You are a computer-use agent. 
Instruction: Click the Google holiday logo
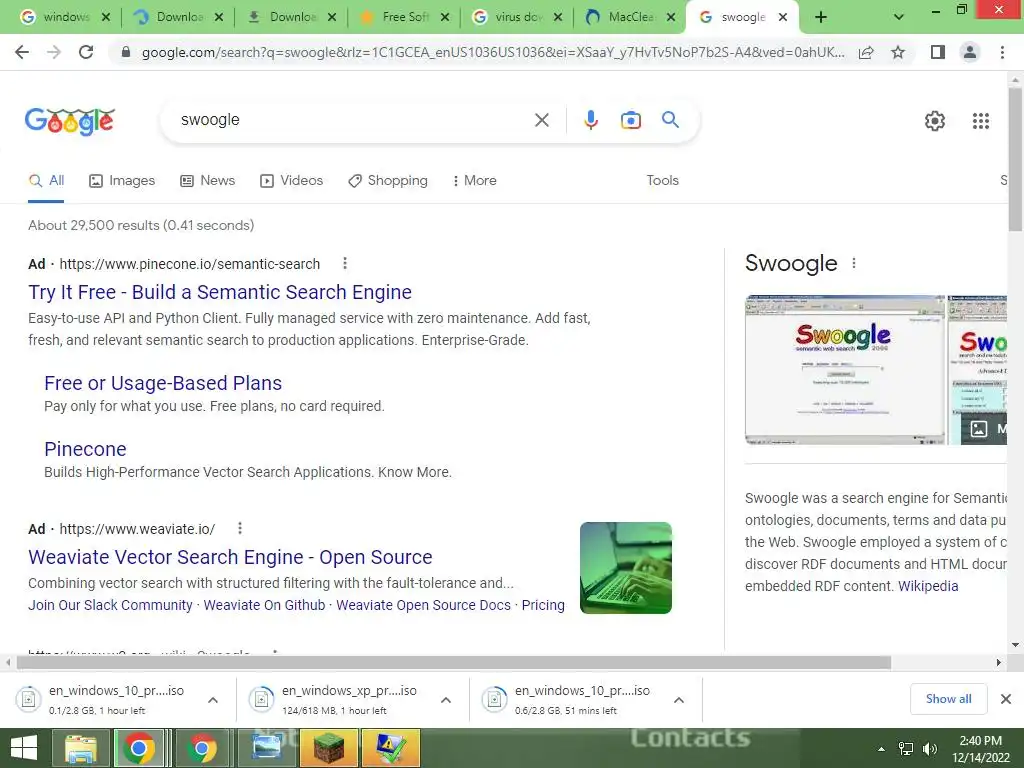point(70,121)
